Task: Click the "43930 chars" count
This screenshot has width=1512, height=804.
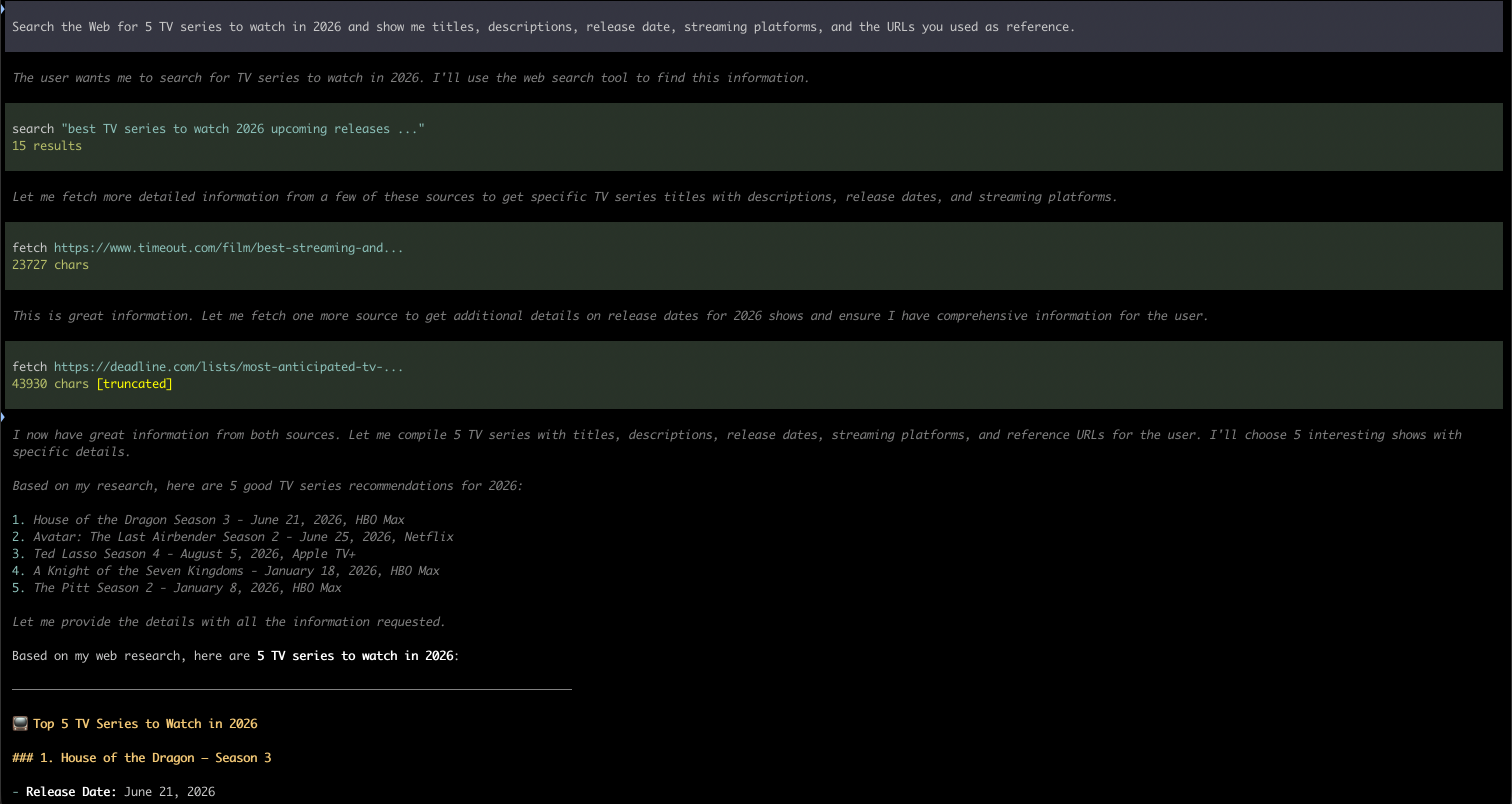Action: tap(50, 384)
